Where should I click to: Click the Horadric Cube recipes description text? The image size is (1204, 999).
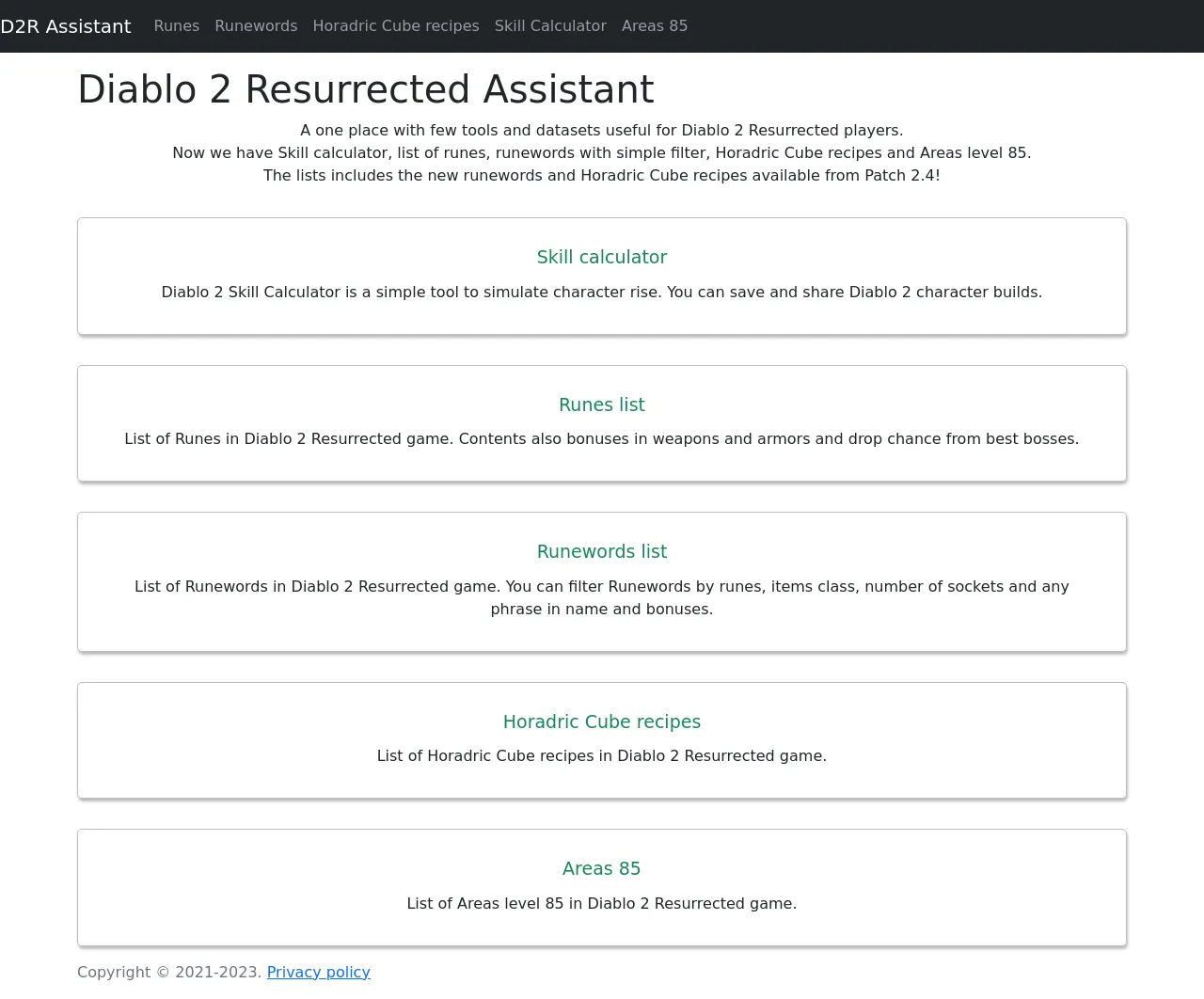coord(602,755)
